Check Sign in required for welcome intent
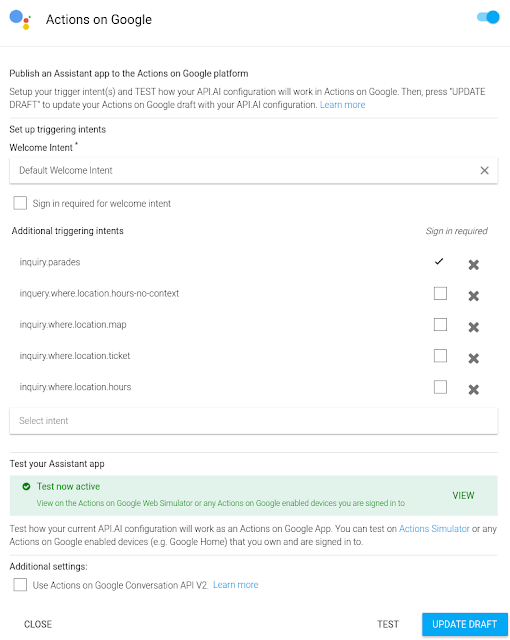Screen dimensions: 510x640 (20, 203)
